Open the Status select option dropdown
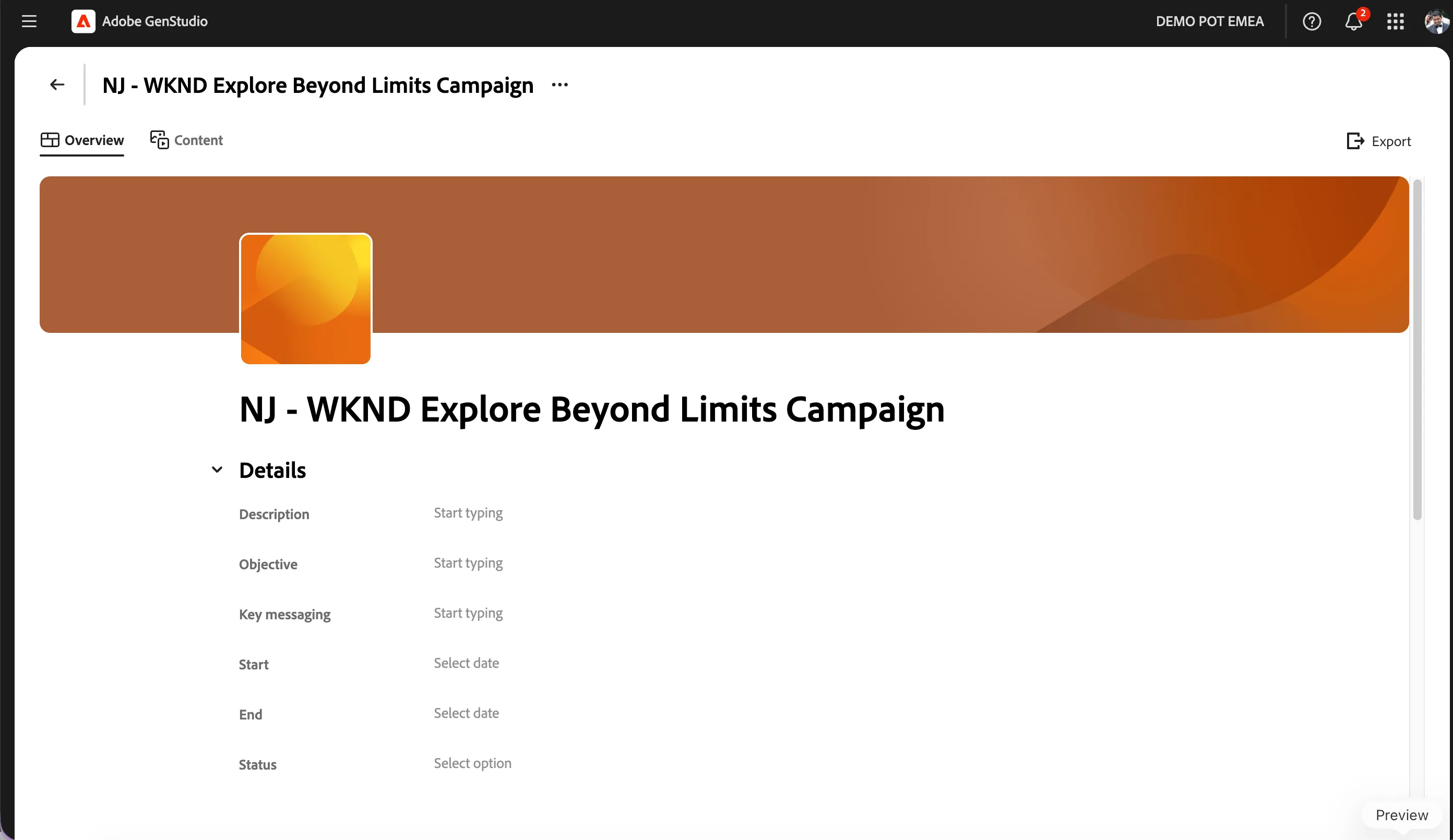 coord(472,763)
